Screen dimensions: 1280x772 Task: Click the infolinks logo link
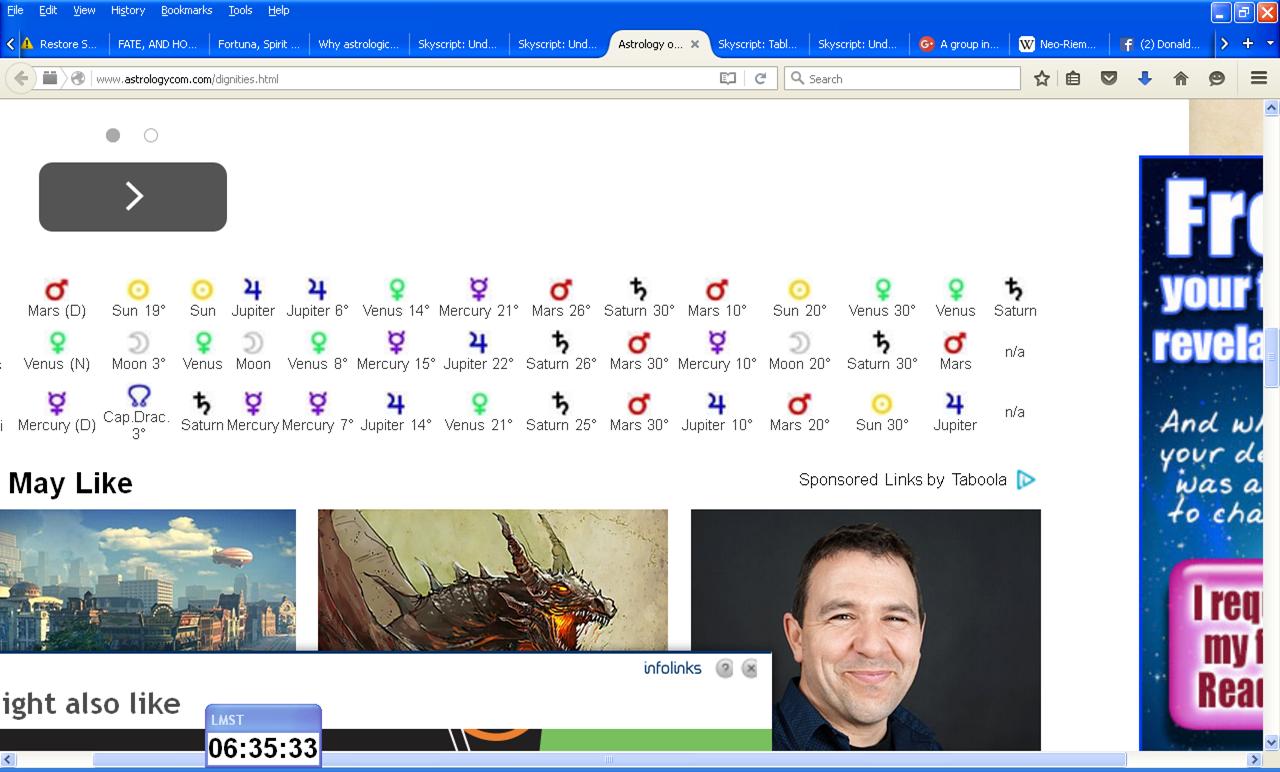coord(673,668)
